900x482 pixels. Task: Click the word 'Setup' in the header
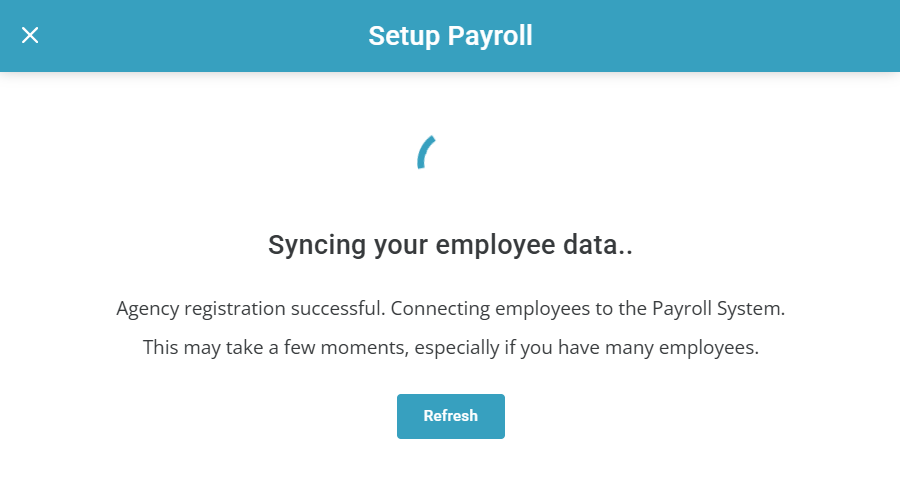(404, 36)
